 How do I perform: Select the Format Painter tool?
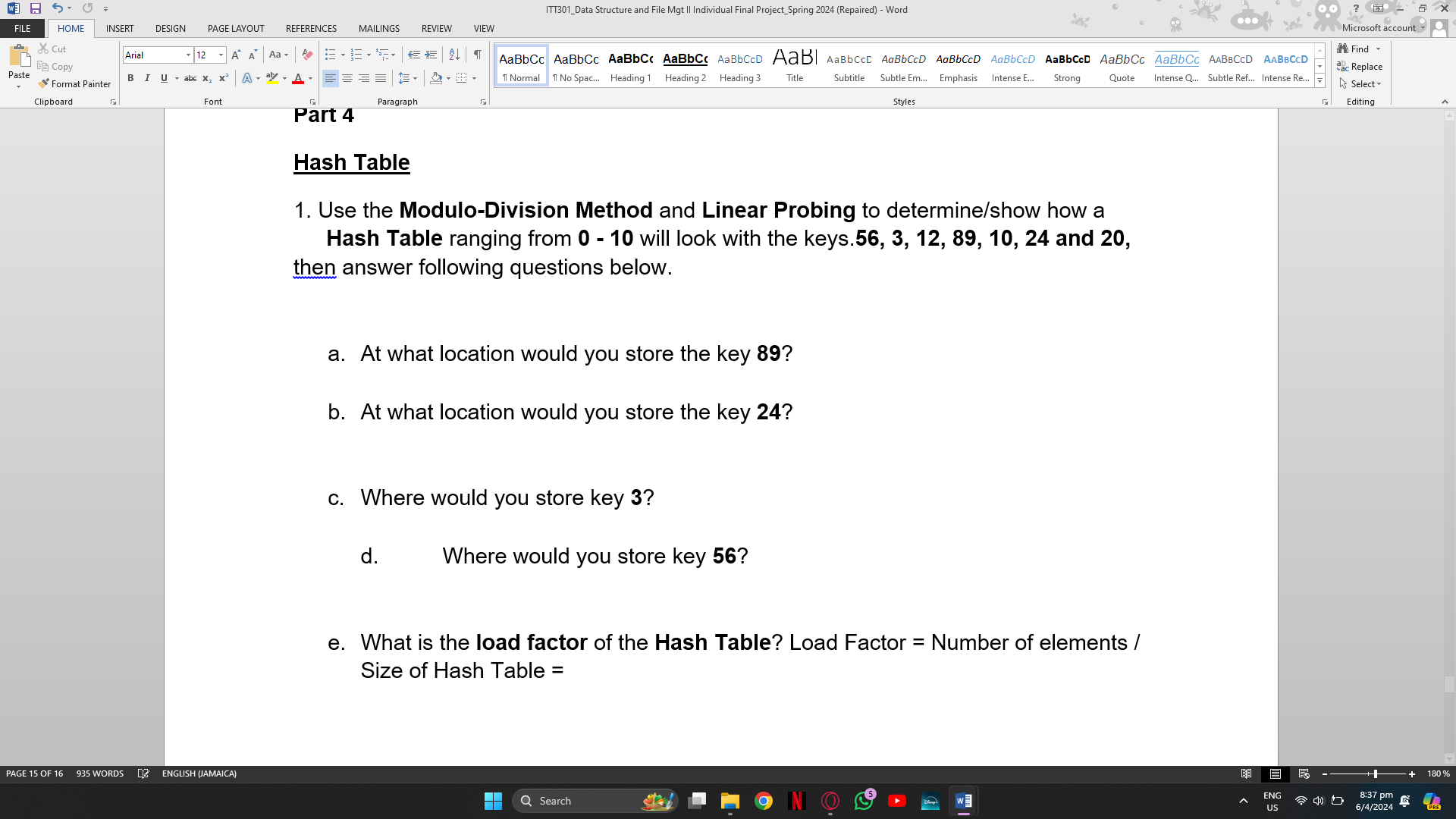[x=74, y=83]
